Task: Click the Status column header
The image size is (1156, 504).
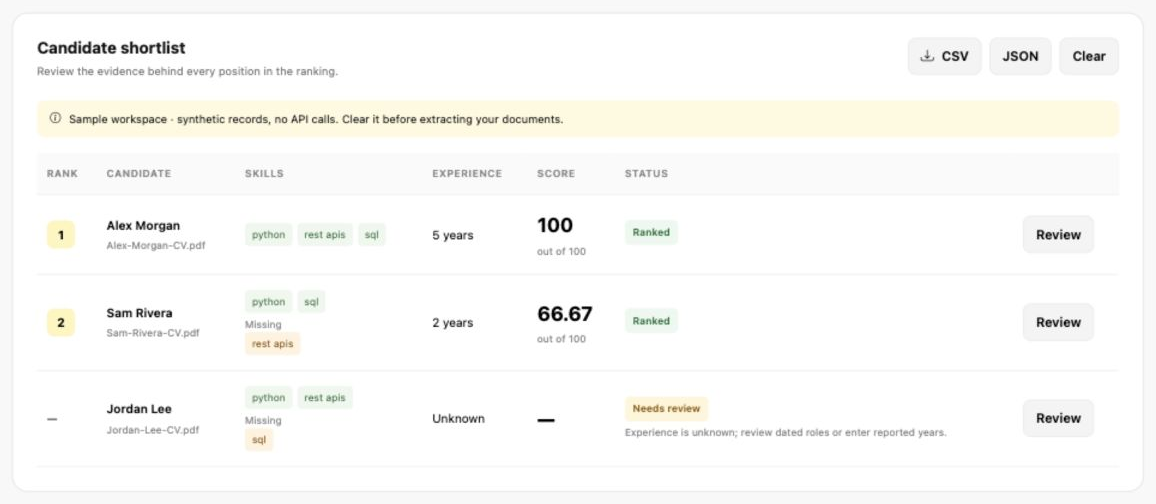Action: pos(647,174)
